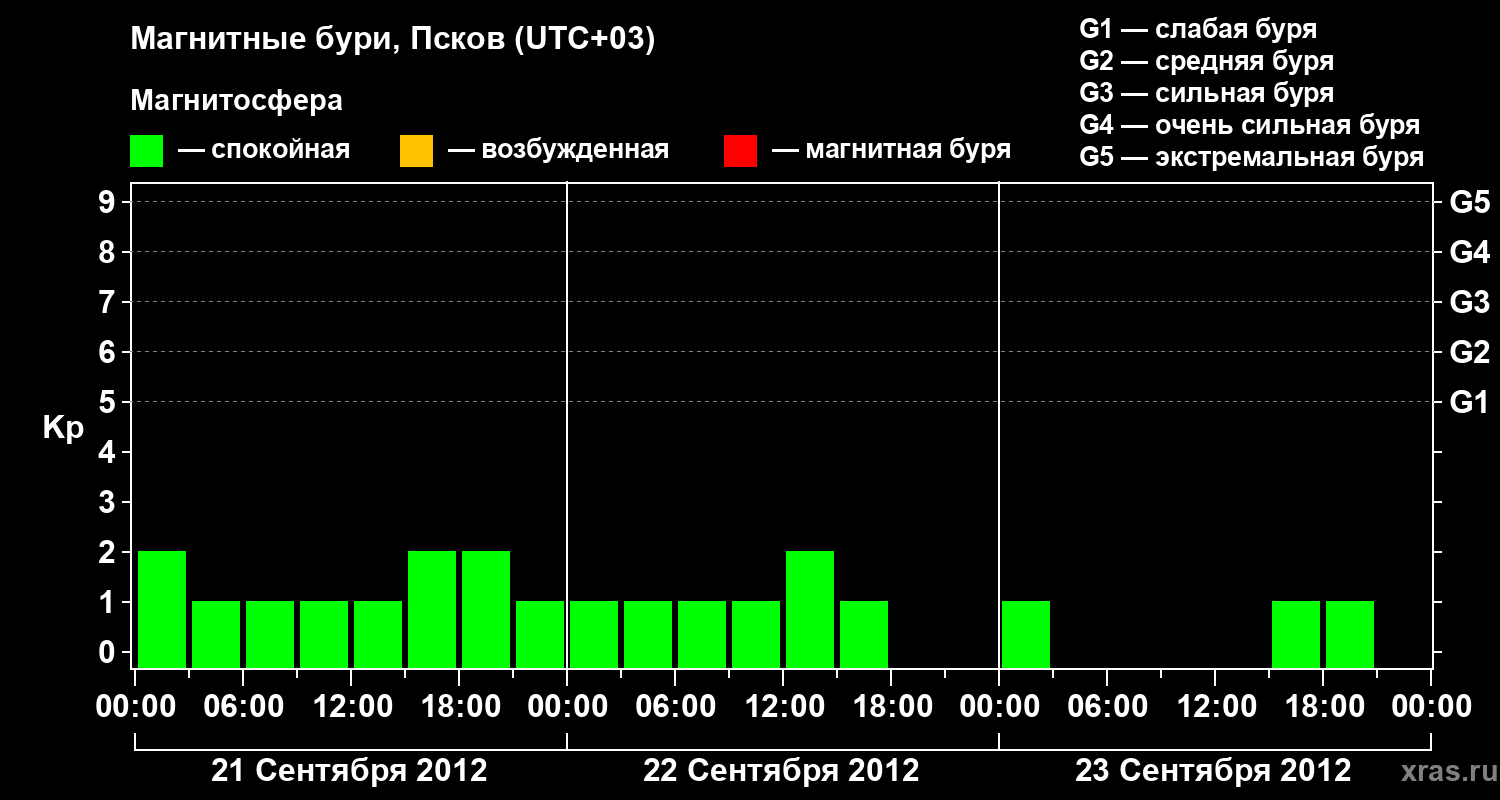The height and width of the screenshot is (800, 1500).
Task: Click the '— спокойная' legend label
Action: click(x=264, y=150)
